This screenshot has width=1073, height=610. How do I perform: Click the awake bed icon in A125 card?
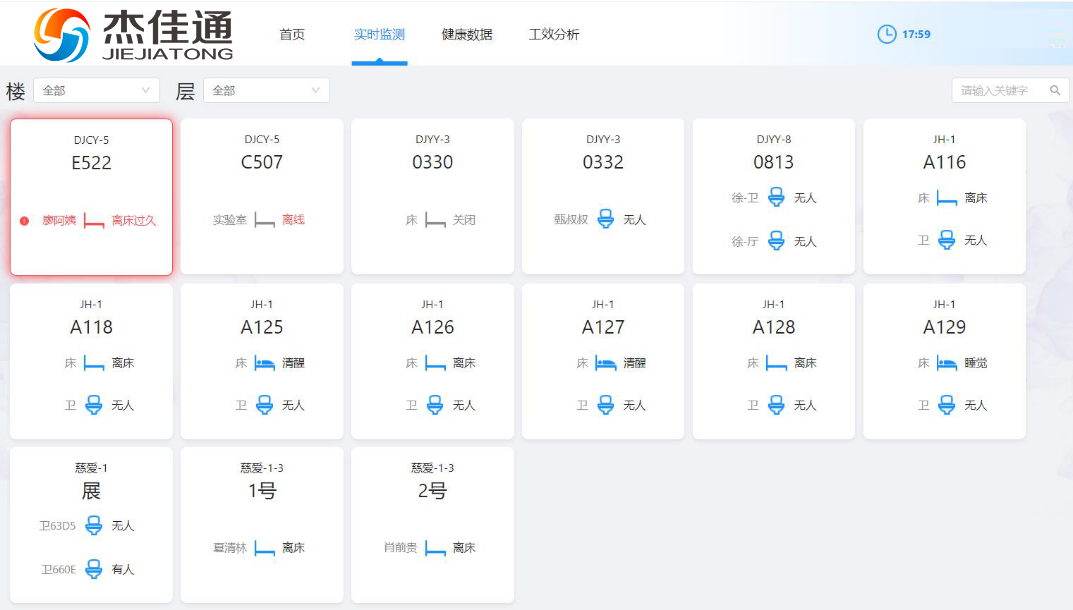(264, 363)
